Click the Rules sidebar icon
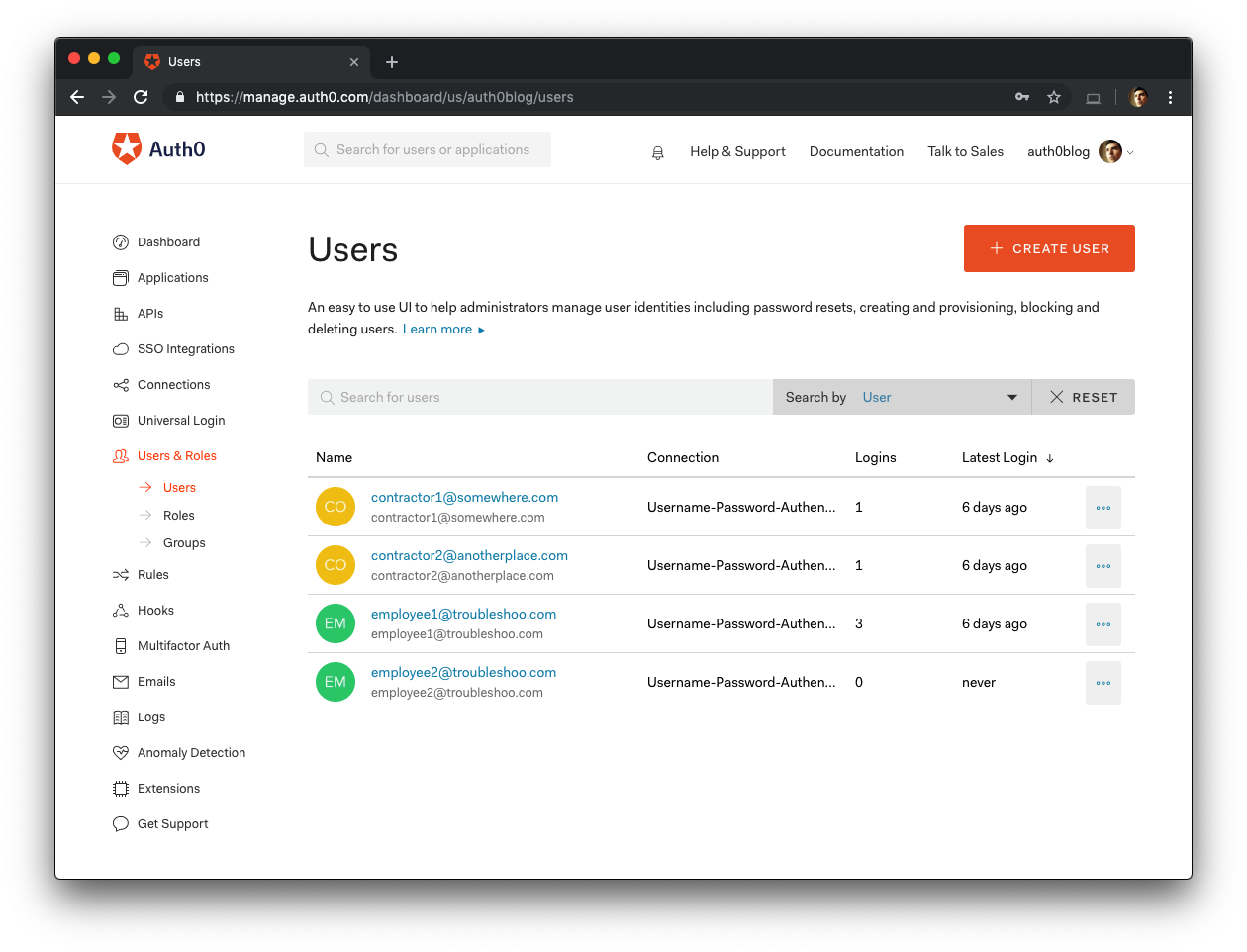This screenshot has height=952, width=1247. pos(121,575)
